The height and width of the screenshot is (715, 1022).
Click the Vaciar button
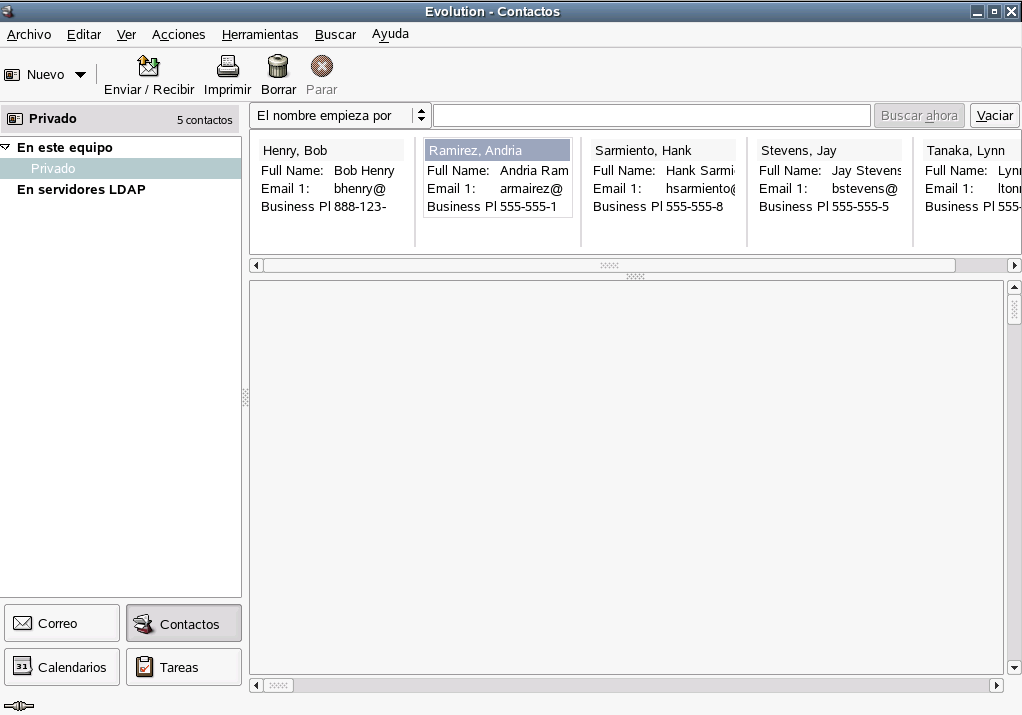[x=994, y=116]
